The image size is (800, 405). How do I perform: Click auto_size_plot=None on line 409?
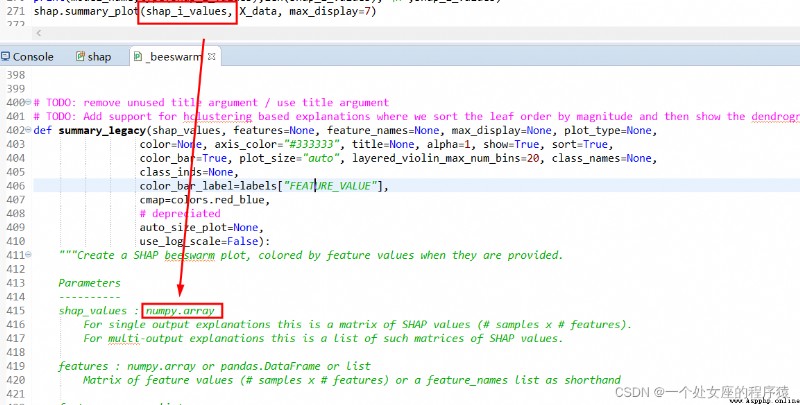click(x=199, y=227)
